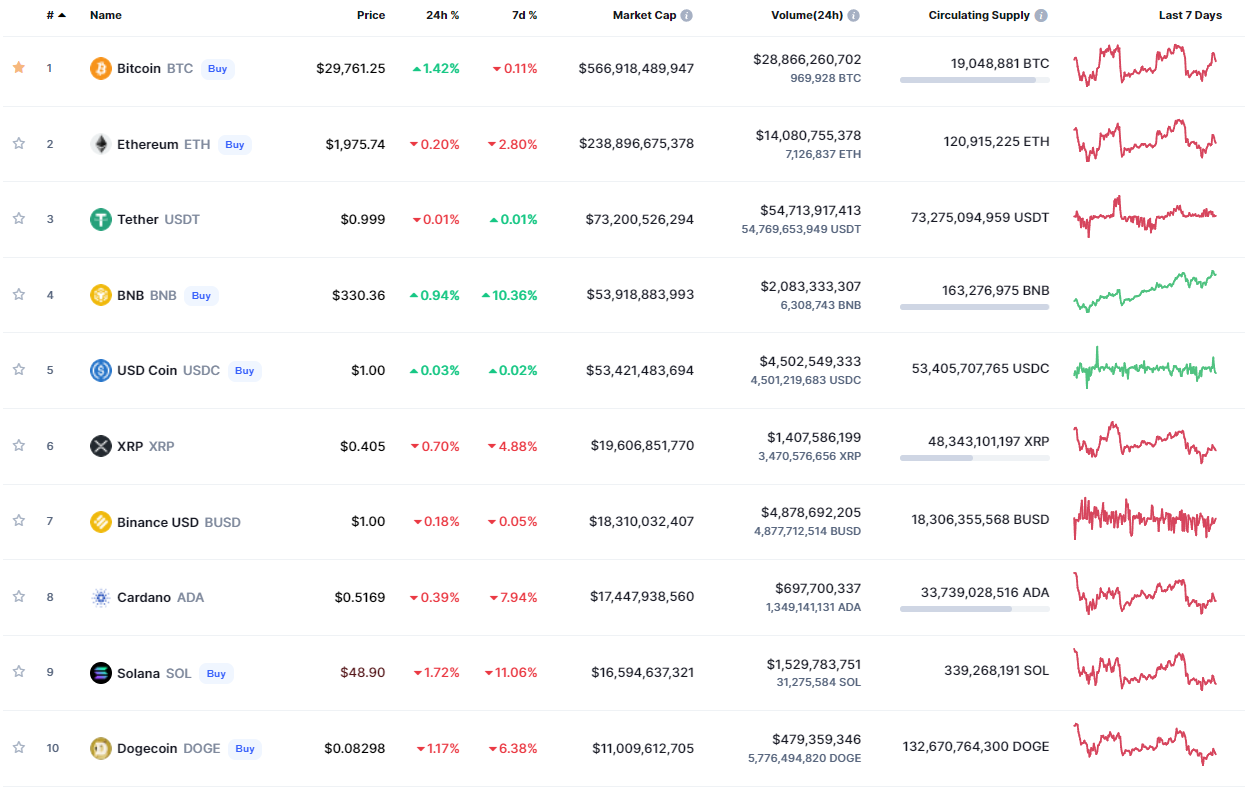Add XRP to watchlist with star

pos(18,445)
